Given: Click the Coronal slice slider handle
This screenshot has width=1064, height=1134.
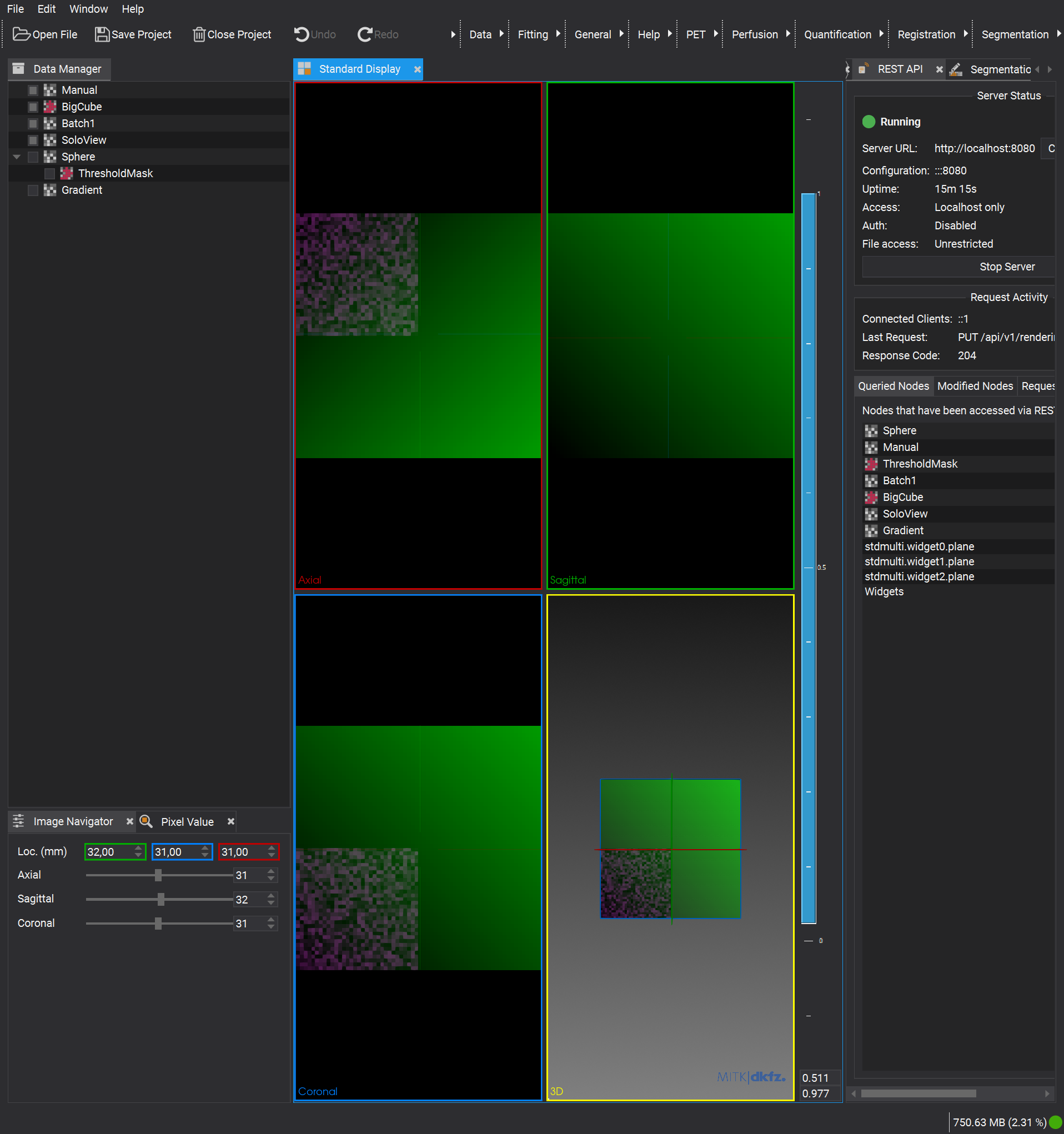Looking at the screenshot, I should [158, 923].
